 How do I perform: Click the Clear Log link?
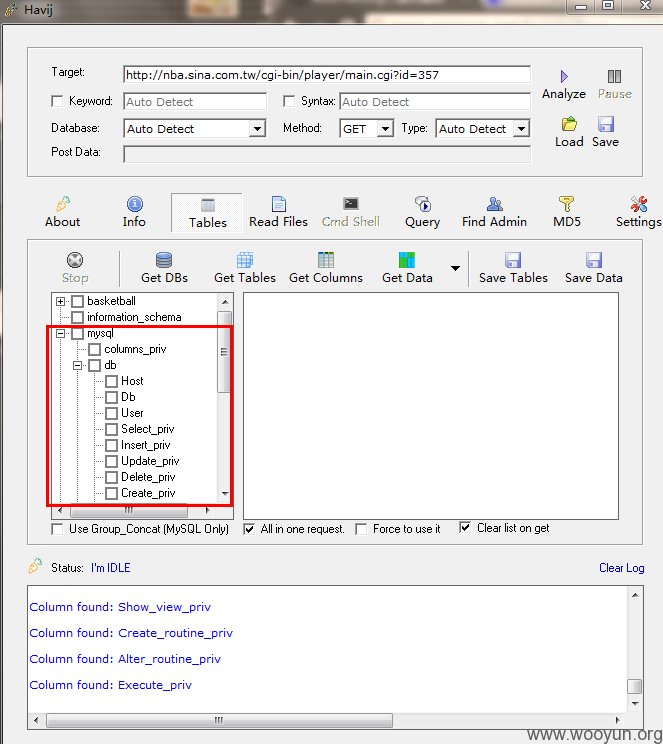pyautogui.click(x=621, y=568)
